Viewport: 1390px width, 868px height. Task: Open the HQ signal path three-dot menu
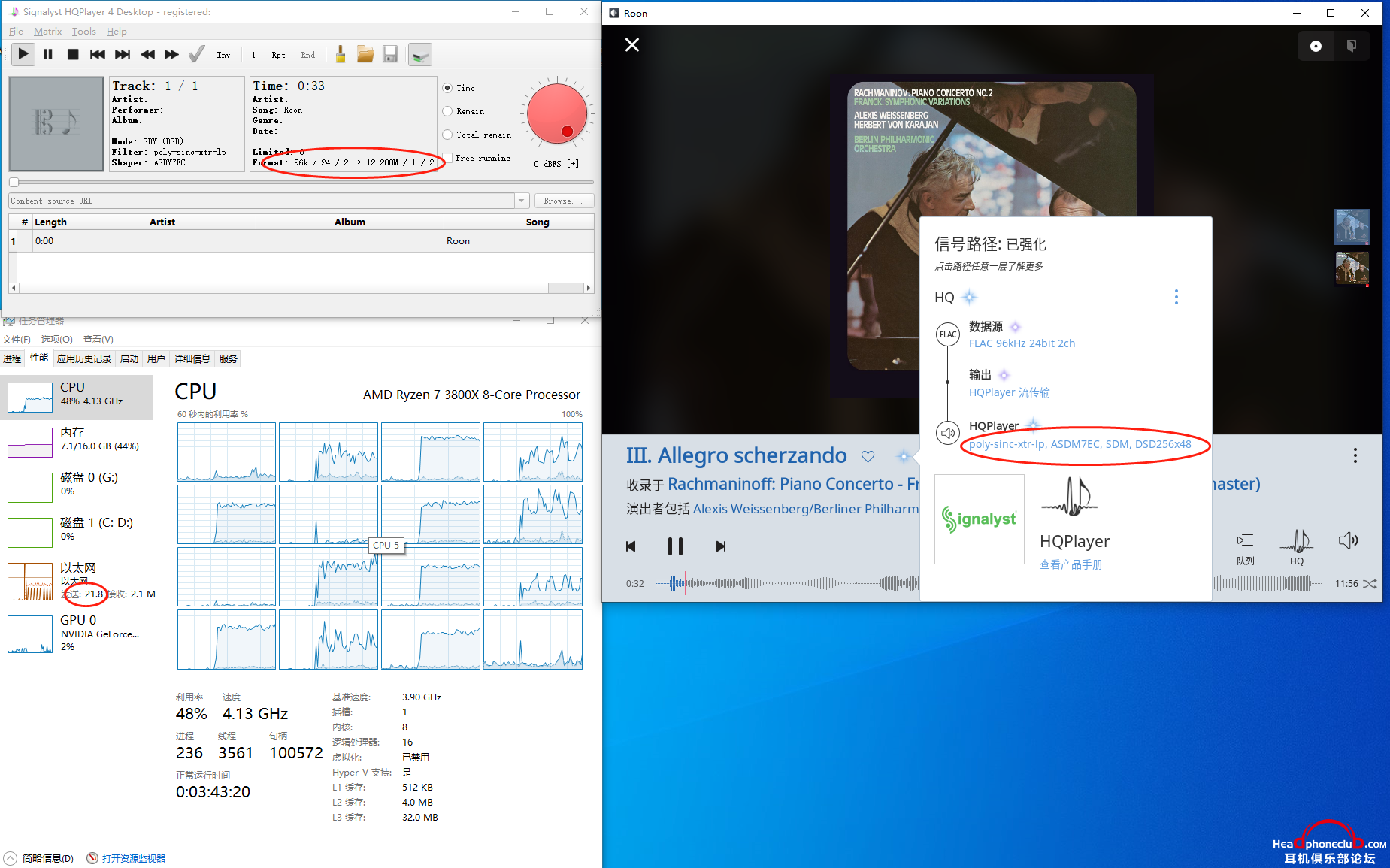tap(1177, 297)
